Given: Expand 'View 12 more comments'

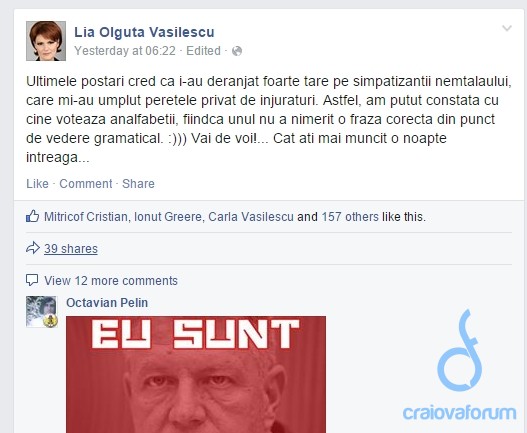Looking at the screenshot, I should coord(111,281).
